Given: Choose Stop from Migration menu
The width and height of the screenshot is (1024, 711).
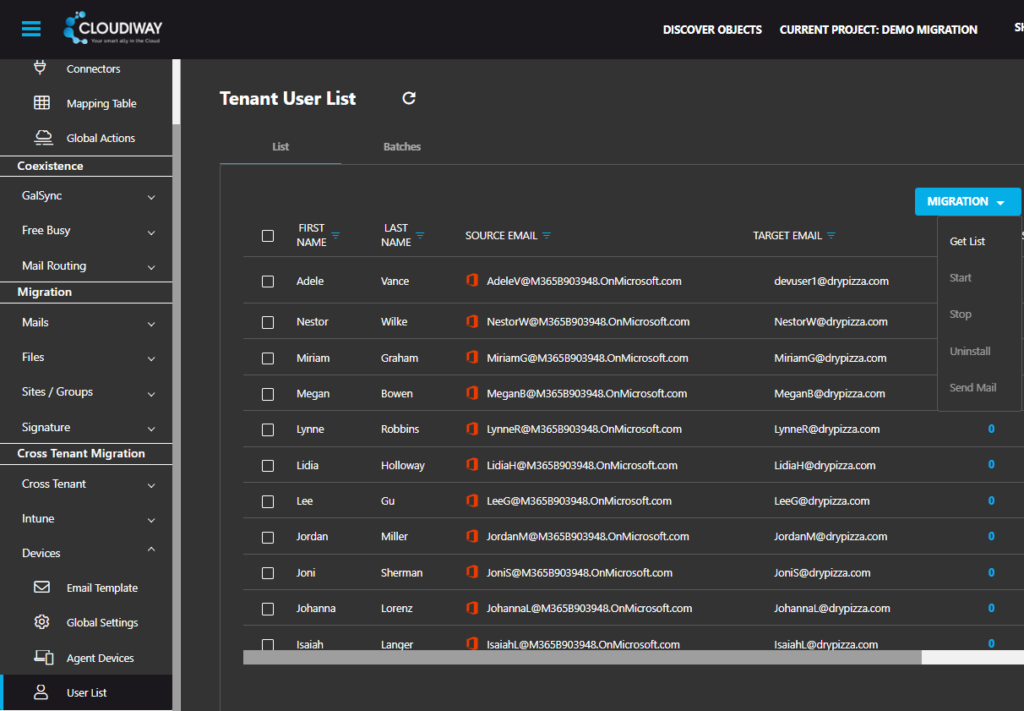Looking at the screenshot, I should click(x=960, y=314).
